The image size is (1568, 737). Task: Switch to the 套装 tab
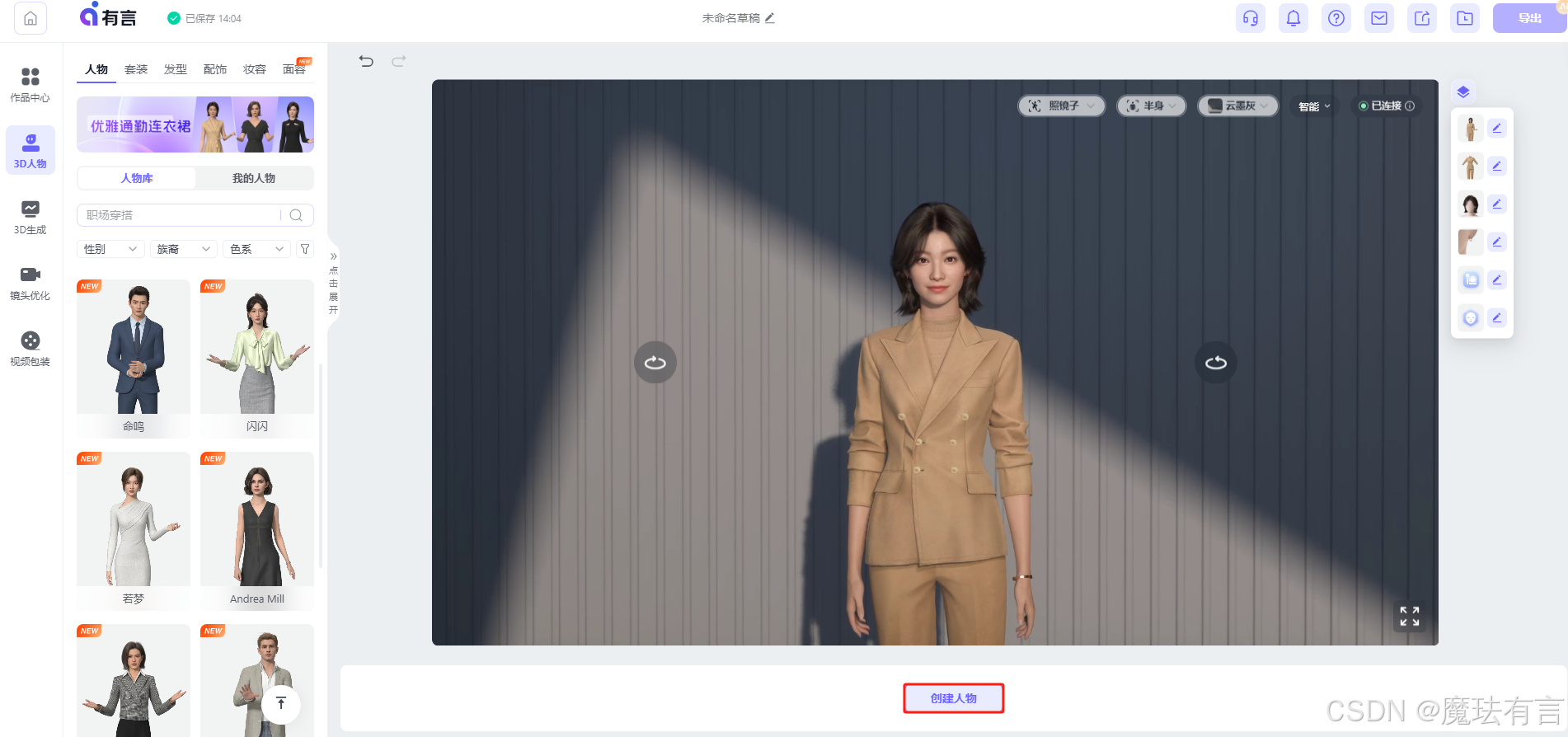tap(136, 69)
